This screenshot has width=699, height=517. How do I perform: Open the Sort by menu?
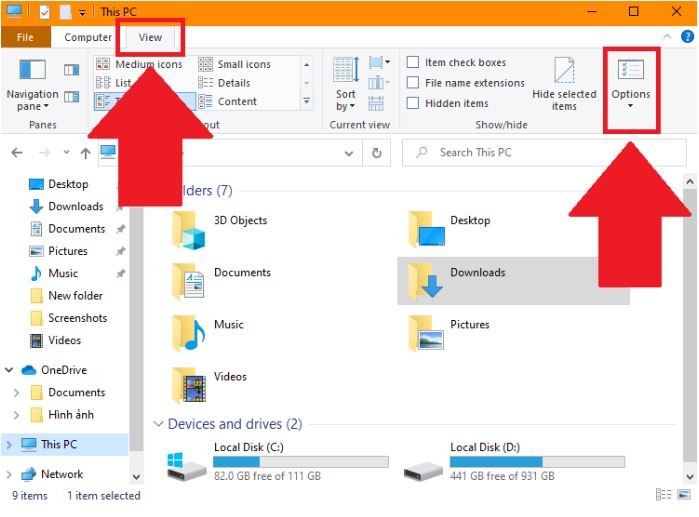pyautogui.click(x=345, y=85)
